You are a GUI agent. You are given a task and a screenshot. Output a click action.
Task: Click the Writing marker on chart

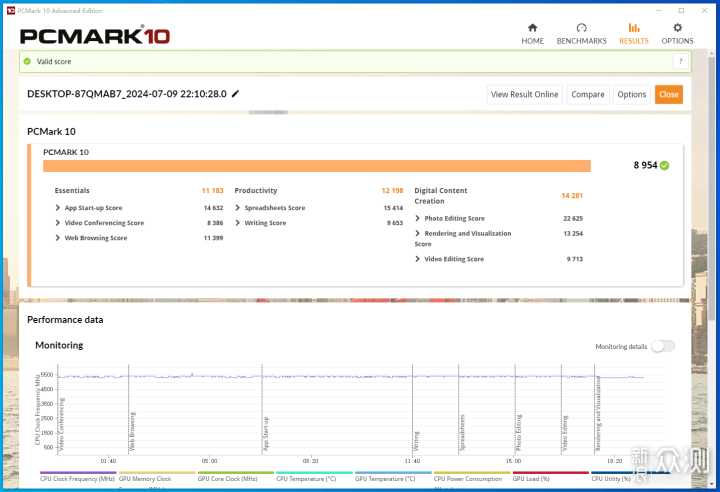click(x=416, y=441)
